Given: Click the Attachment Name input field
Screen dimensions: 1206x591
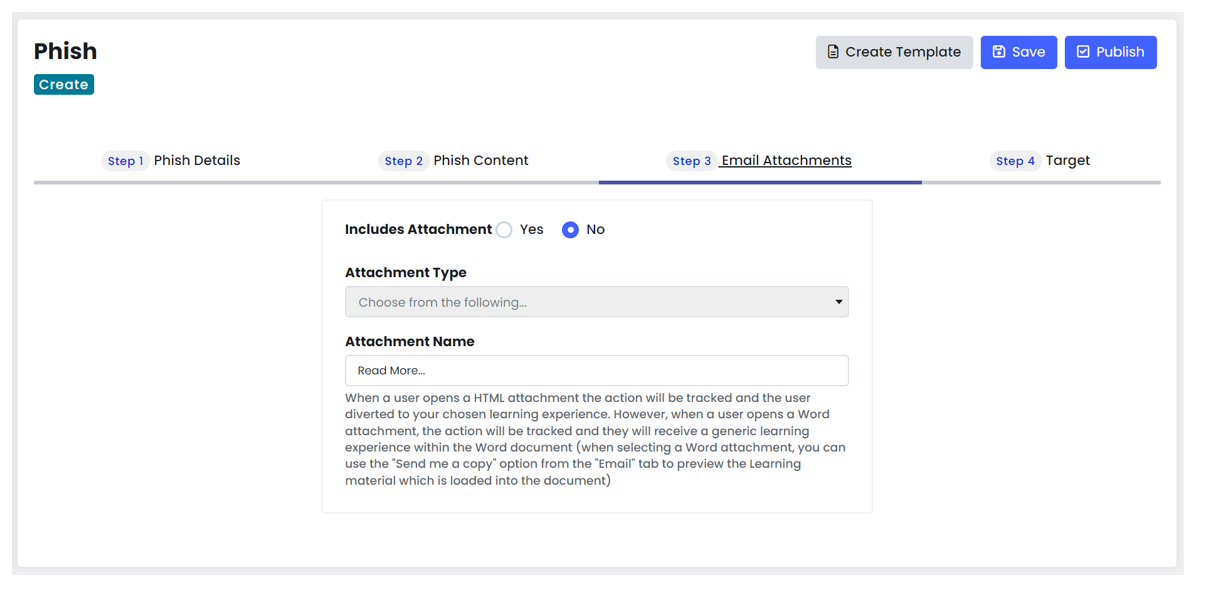Looking at the screenshot, I should point(597,371).
